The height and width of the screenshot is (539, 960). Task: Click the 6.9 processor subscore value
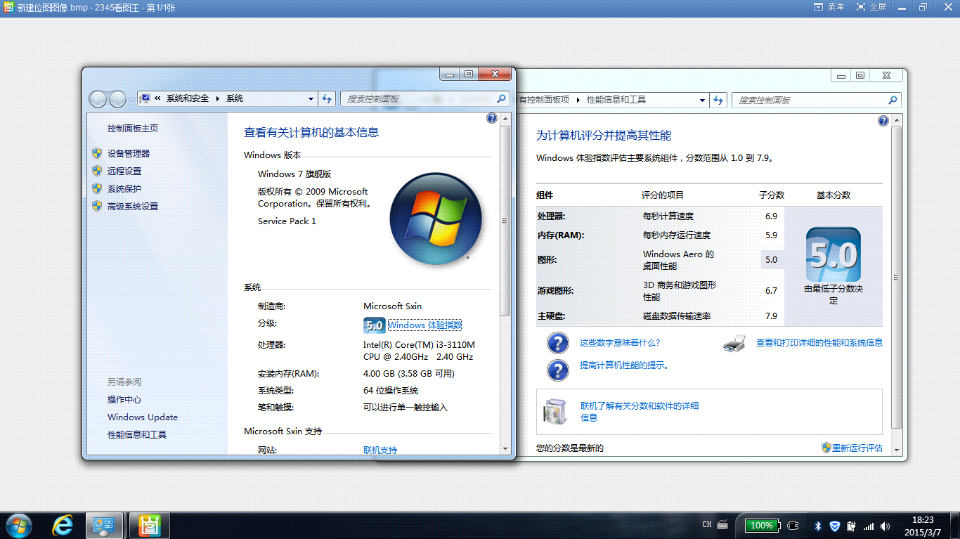771,216
